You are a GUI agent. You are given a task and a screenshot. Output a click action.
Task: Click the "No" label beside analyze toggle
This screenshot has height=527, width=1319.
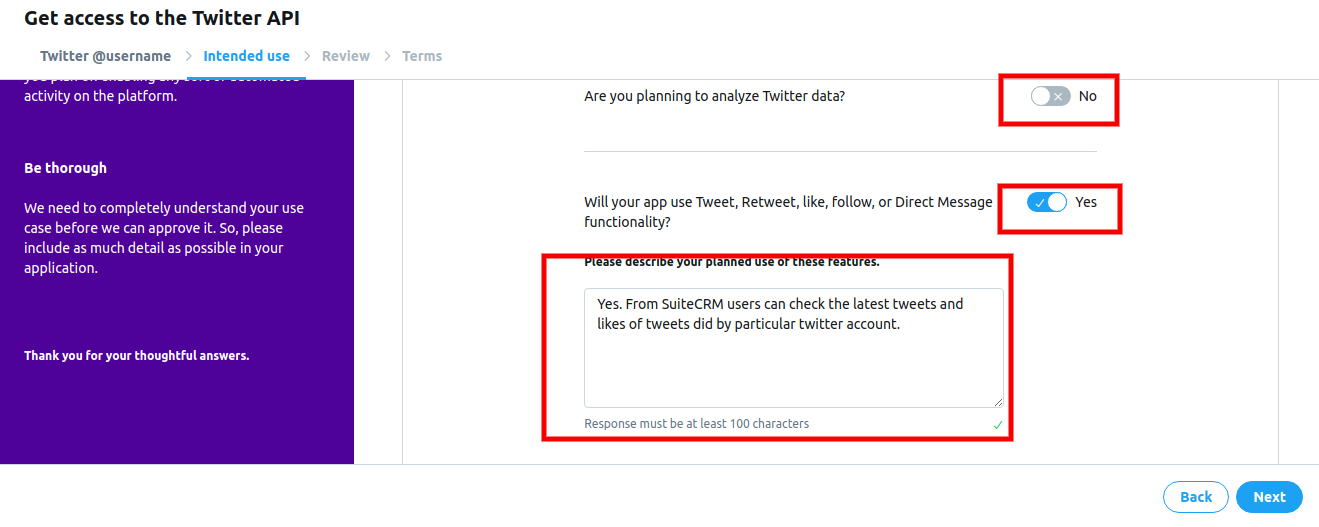click(1088, 96)
